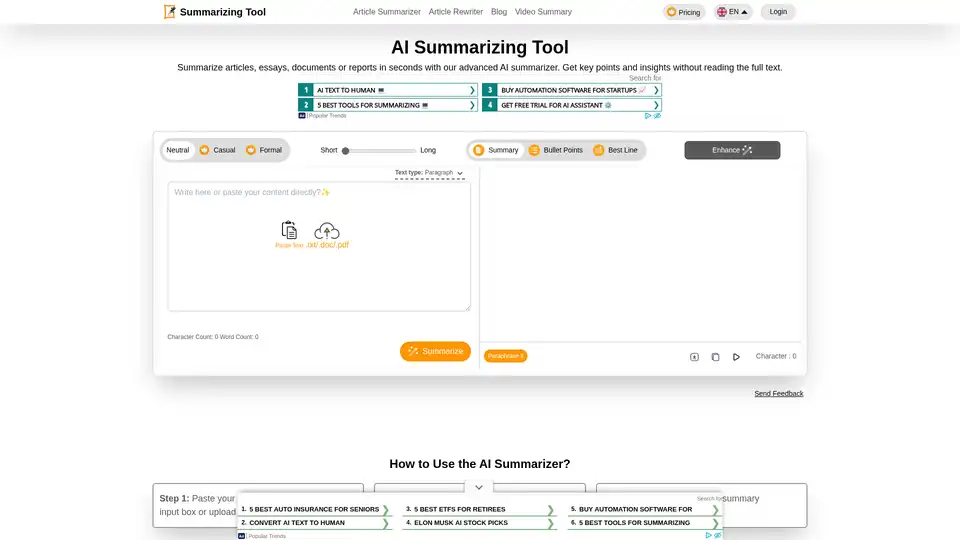Open the Text type Paragraph dropdown
The width and height of the screenshot is (960, 540).
430,173
